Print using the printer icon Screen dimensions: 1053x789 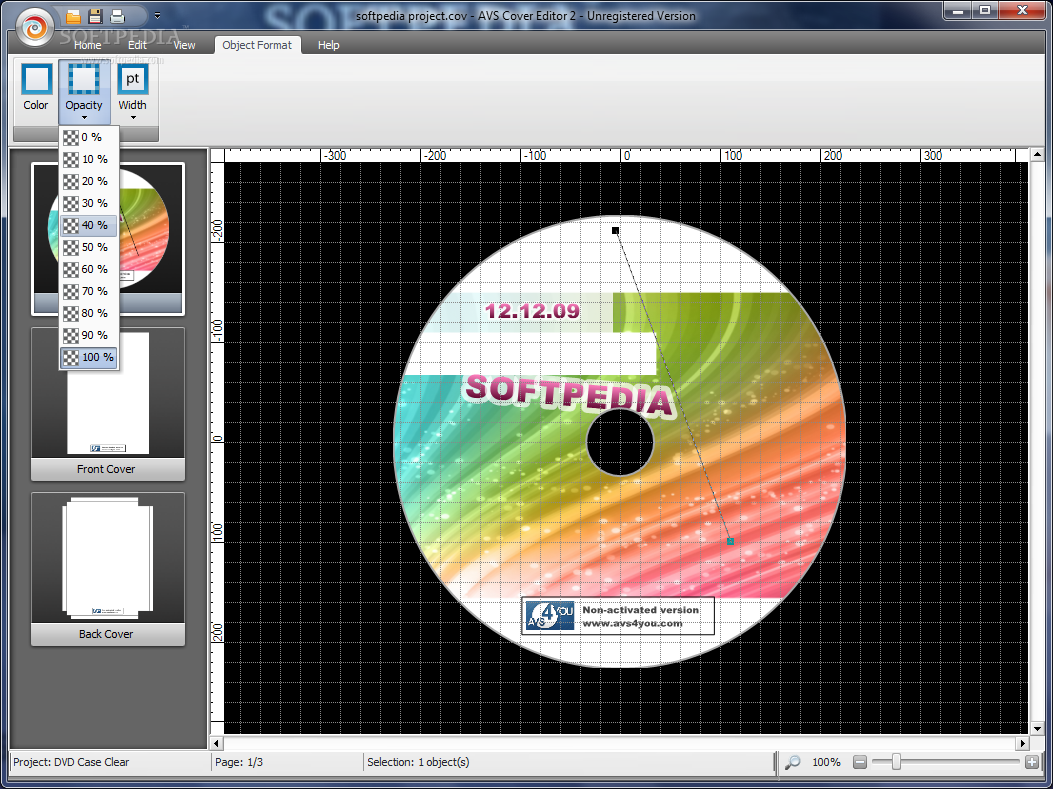click(x=118, y=16)
